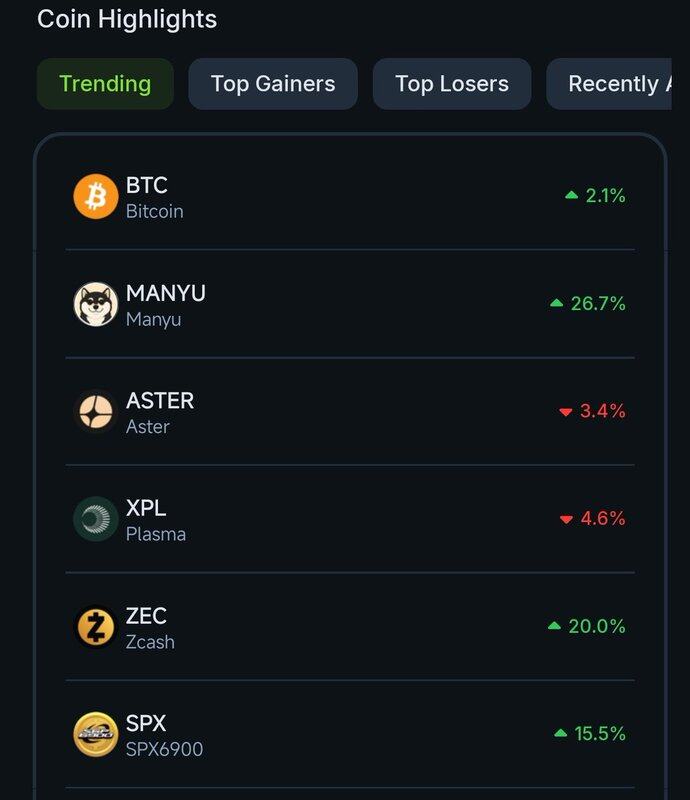The height and width of the screenshot is (800, 690).
Task: Click Aster's 3.4% loss value
Action: coord(593,411)
